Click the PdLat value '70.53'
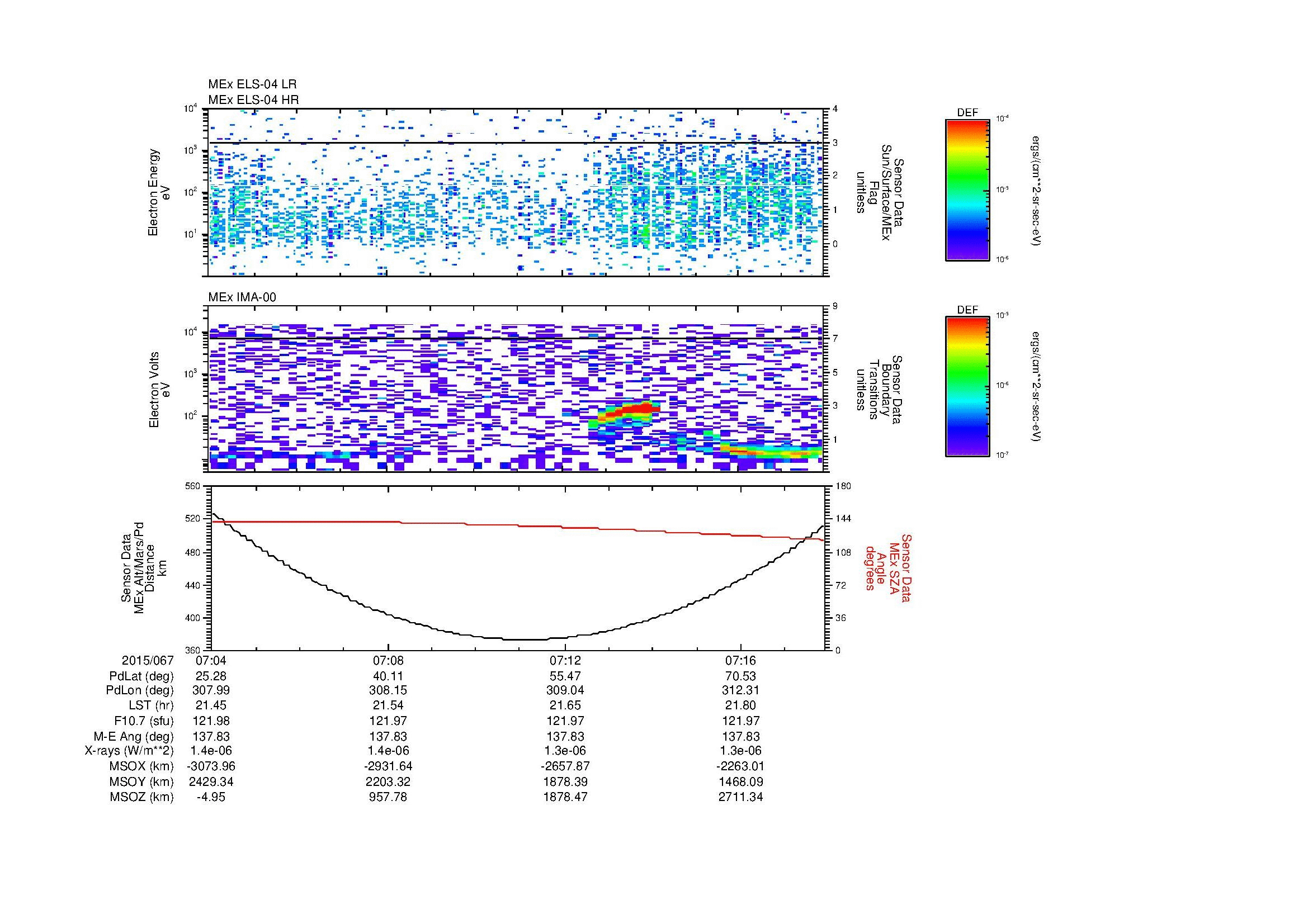The image size is (1308, 924). [740, 676]
